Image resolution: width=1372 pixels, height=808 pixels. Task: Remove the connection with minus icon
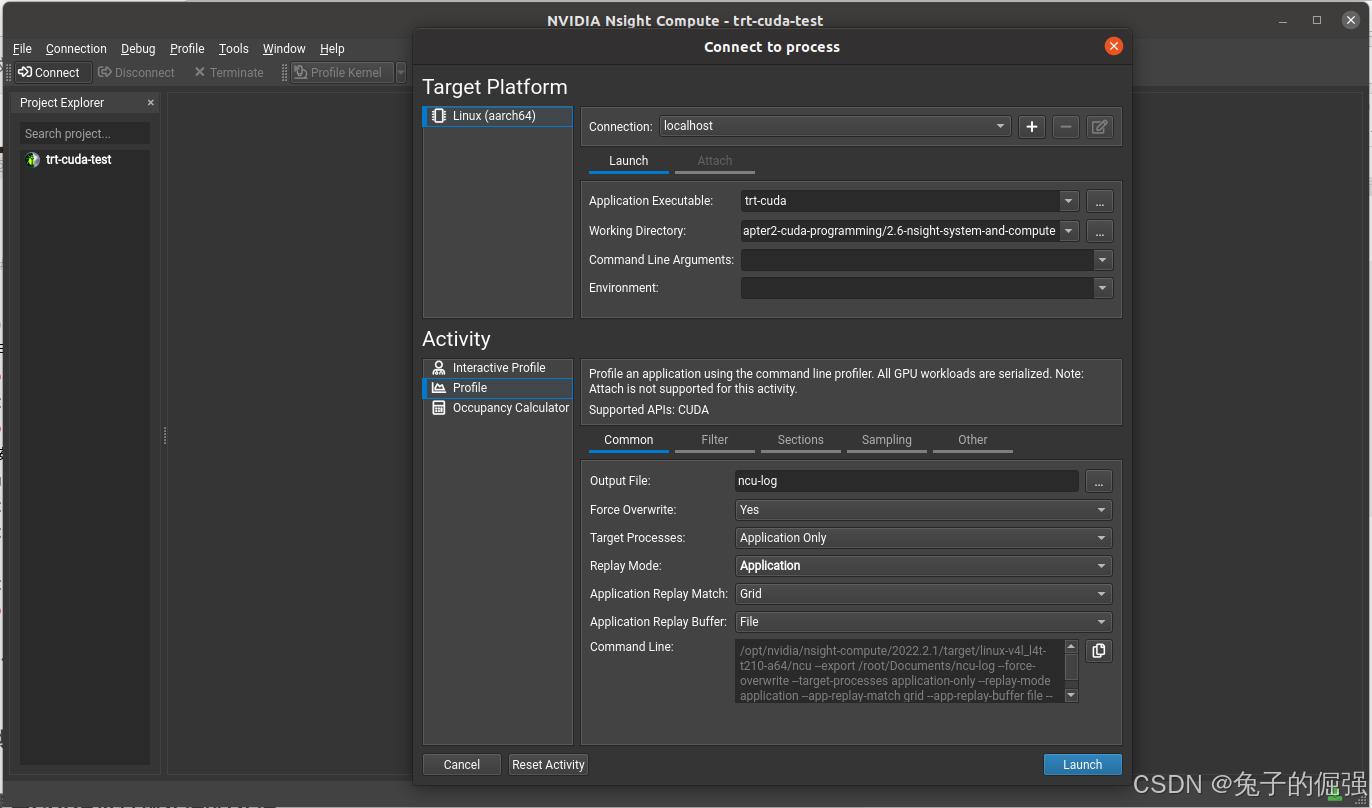1066,127
